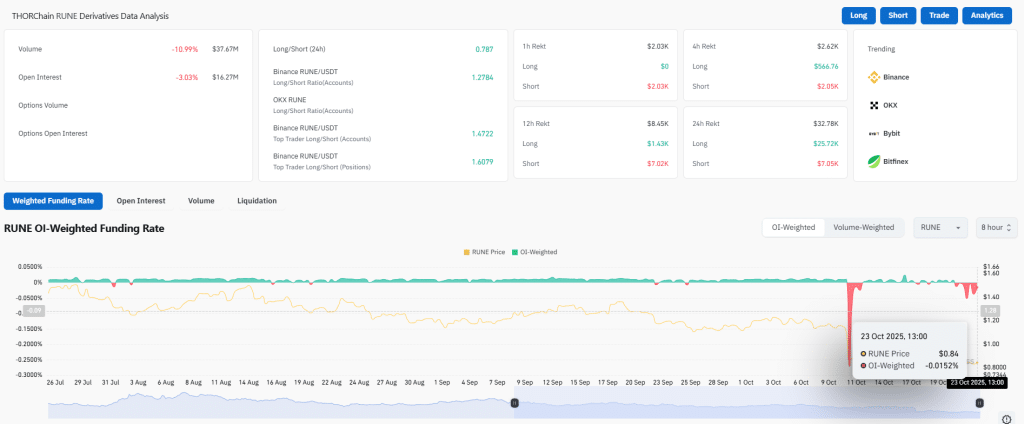1024x424 pixels.
Task: Click the right handle of the range slider
Action: pos(980,403)
